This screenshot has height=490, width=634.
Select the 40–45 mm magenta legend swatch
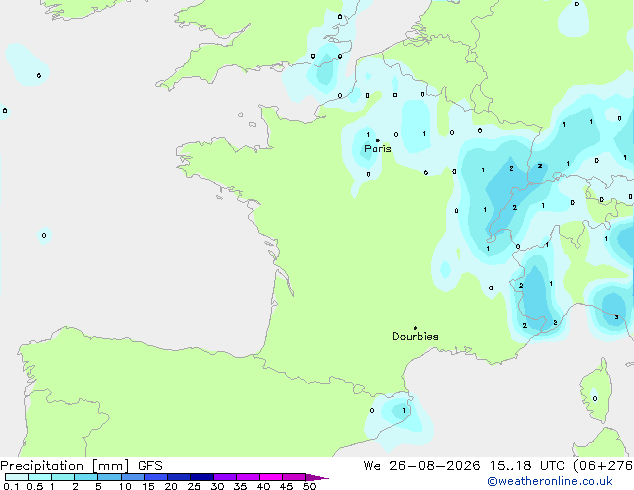pyautogui.click(x=271, y=477)
